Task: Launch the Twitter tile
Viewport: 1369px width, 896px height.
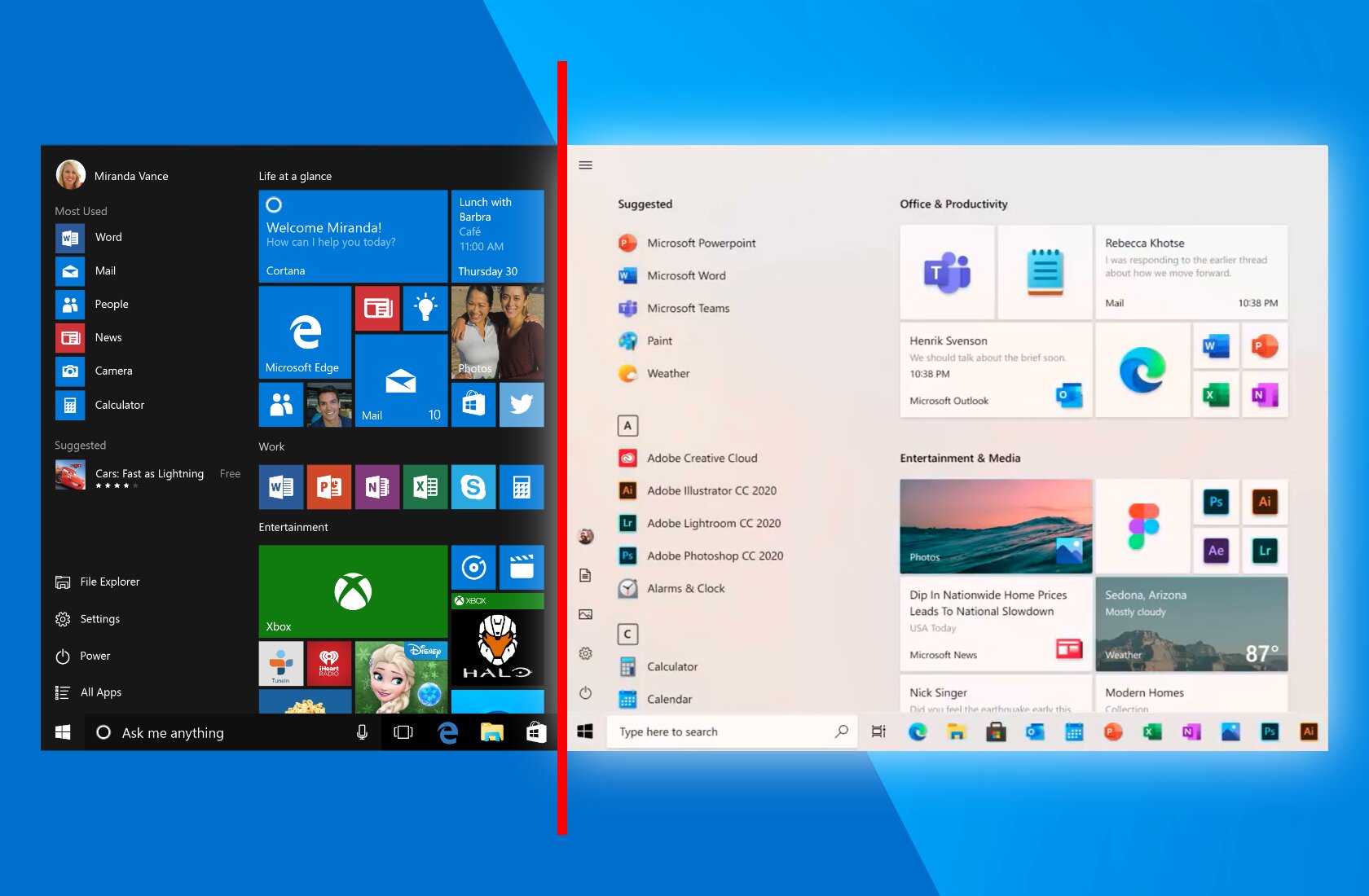Action: (522, 405)
